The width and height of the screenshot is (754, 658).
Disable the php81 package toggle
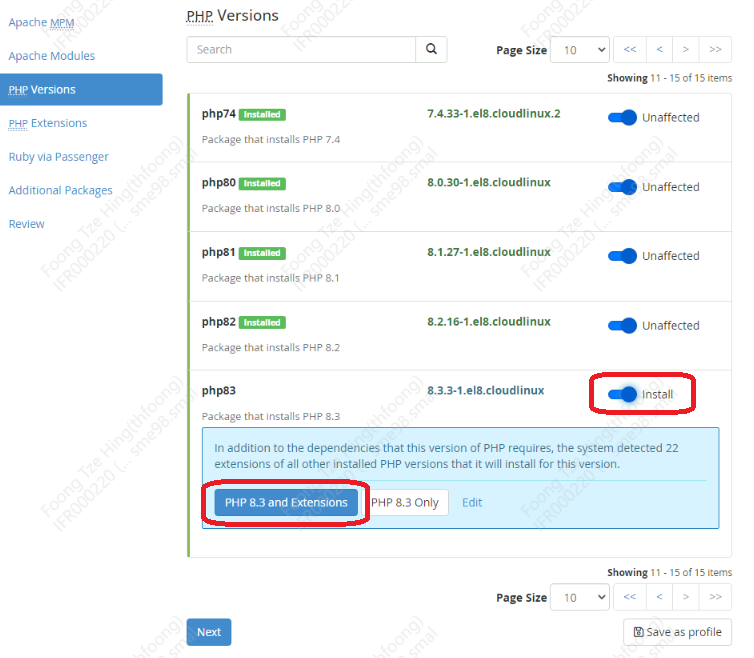(623, 256)
